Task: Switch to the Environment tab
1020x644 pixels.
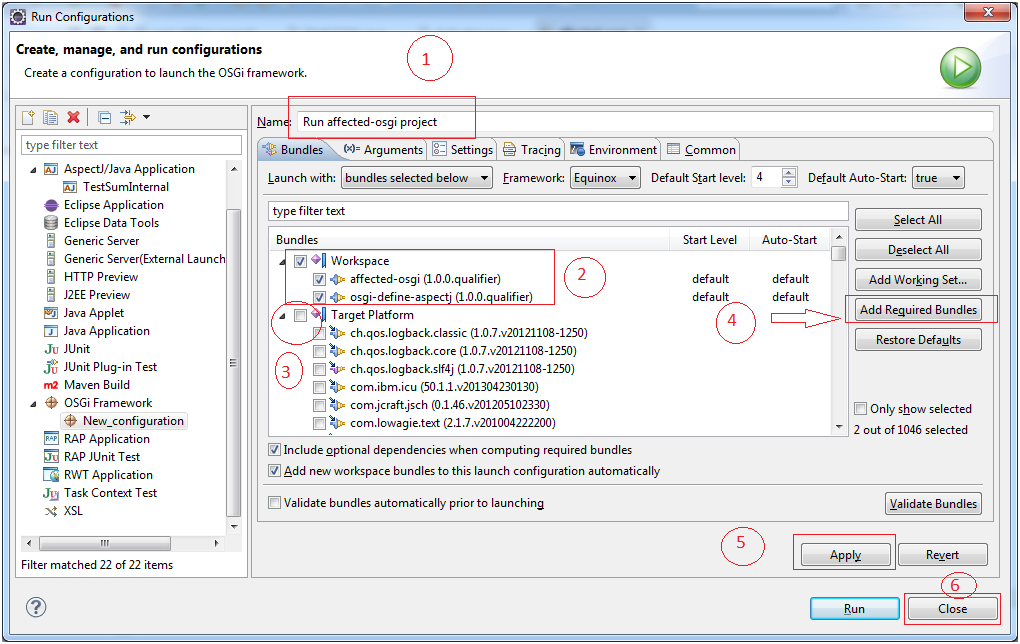Action: pyautogui.click(x=613, y=150)
